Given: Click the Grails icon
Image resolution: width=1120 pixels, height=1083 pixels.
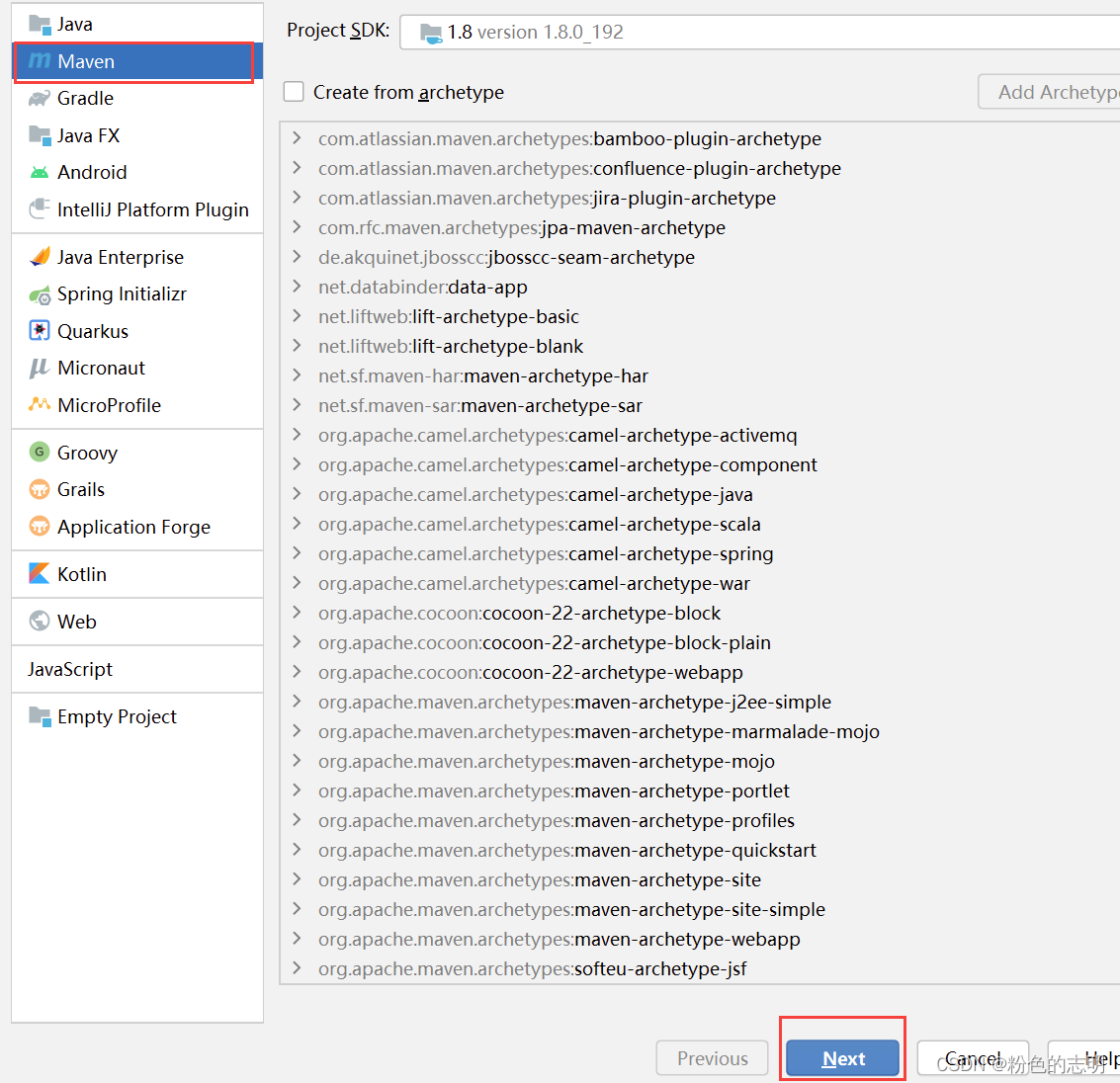Looking at the screenshot, I should (40, 490).
